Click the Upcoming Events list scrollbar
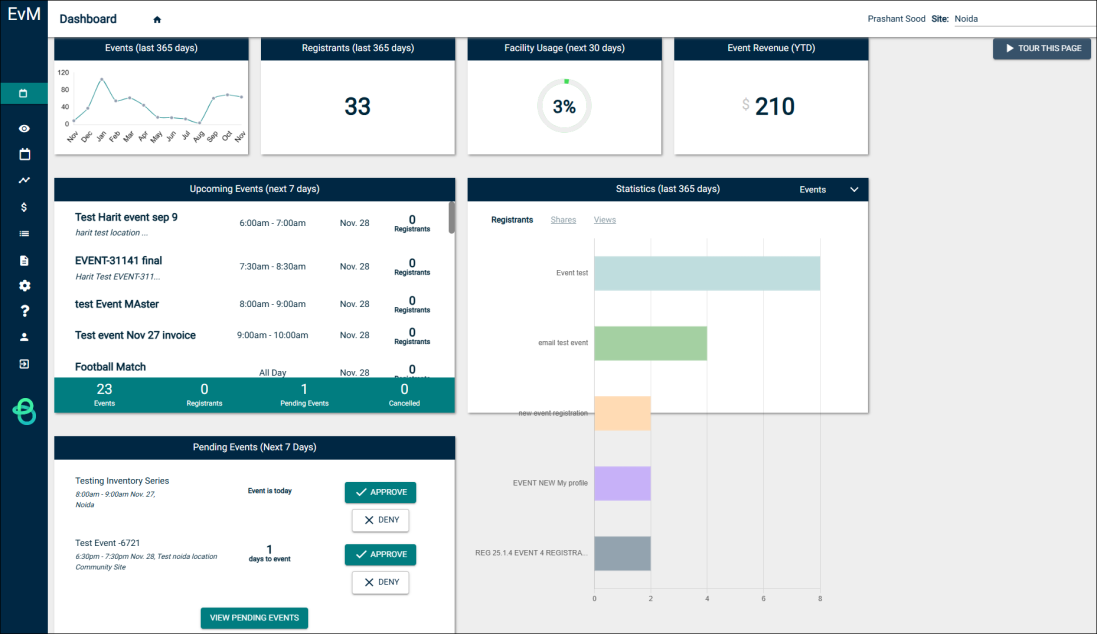The height and width of the screenshot is (634, 1097). click(x=452, y=218)
